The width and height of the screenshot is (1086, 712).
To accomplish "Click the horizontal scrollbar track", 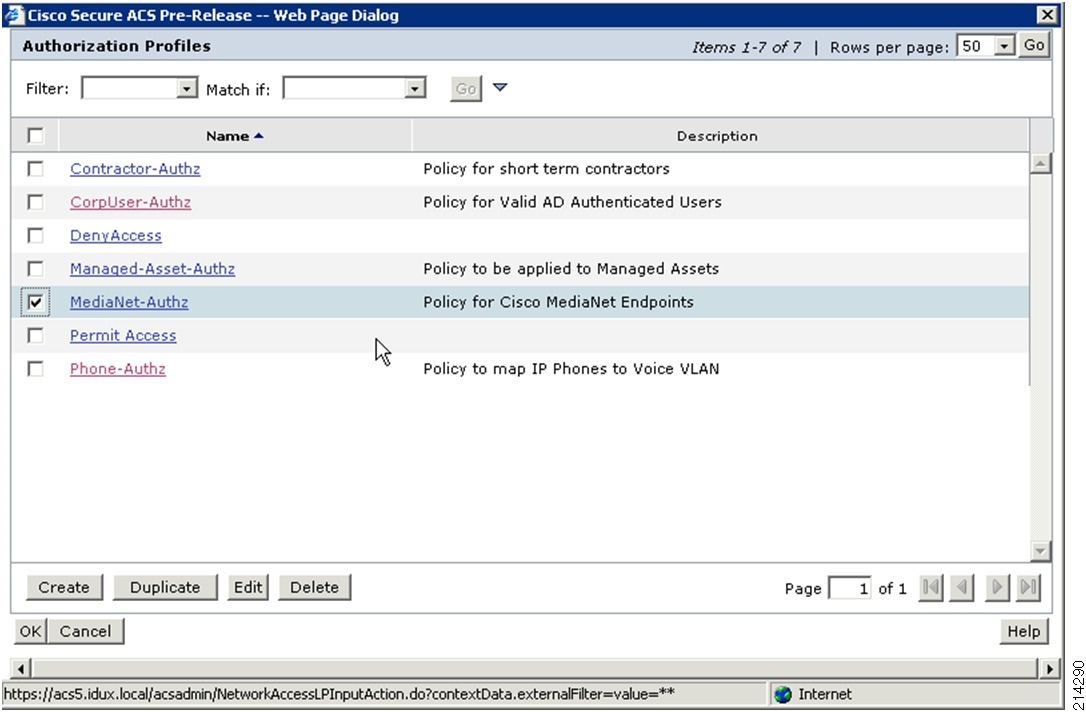I will (535, 669).
